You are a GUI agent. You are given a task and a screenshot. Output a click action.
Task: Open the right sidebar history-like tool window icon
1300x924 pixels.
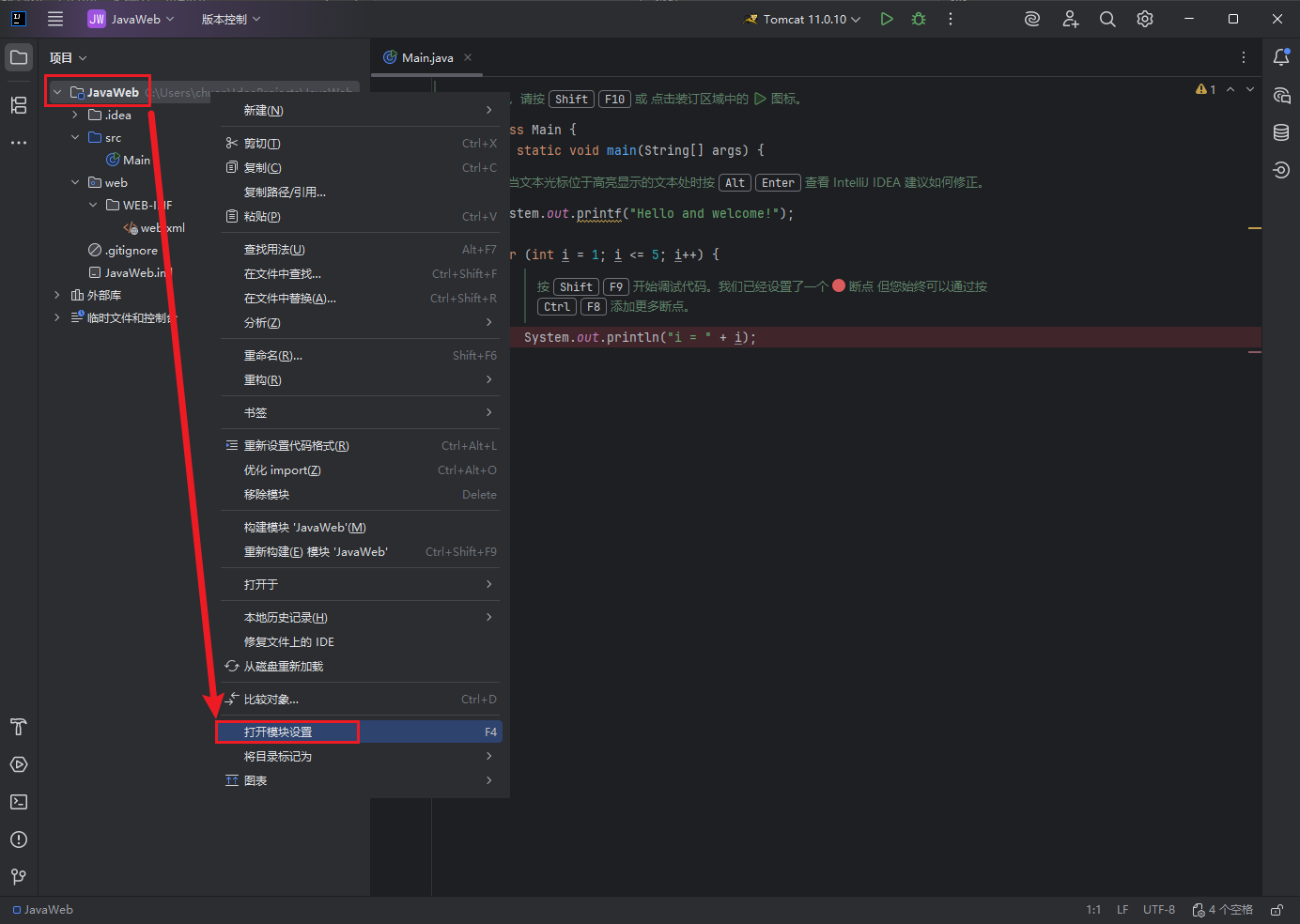pyautogui.click(x=1281, y=170)
